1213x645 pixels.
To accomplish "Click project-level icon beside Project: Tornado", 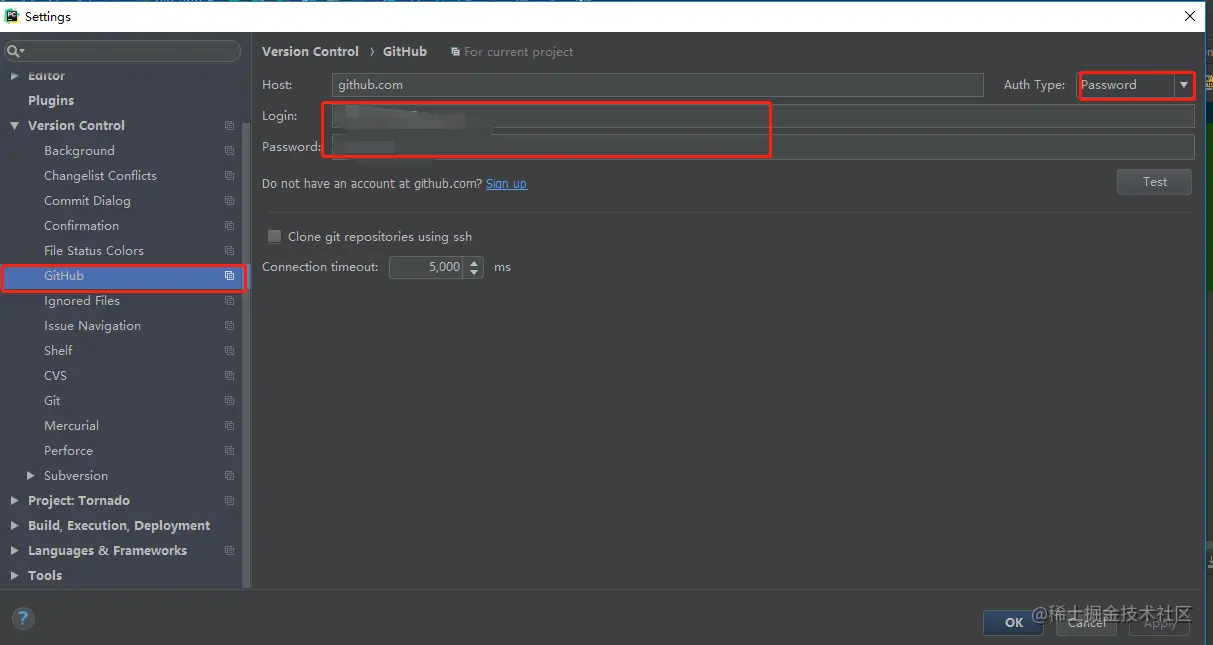I will pos(229,501).
